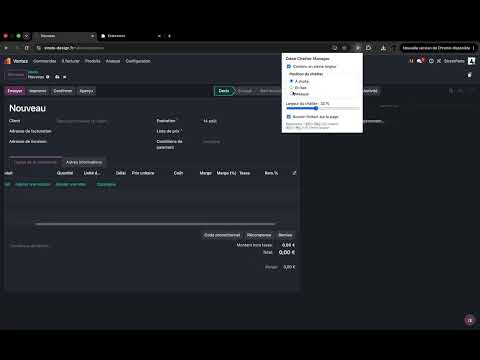Click the browser reload icon
The height and width of the screenshot is (360, 480).
pos(27,48)
